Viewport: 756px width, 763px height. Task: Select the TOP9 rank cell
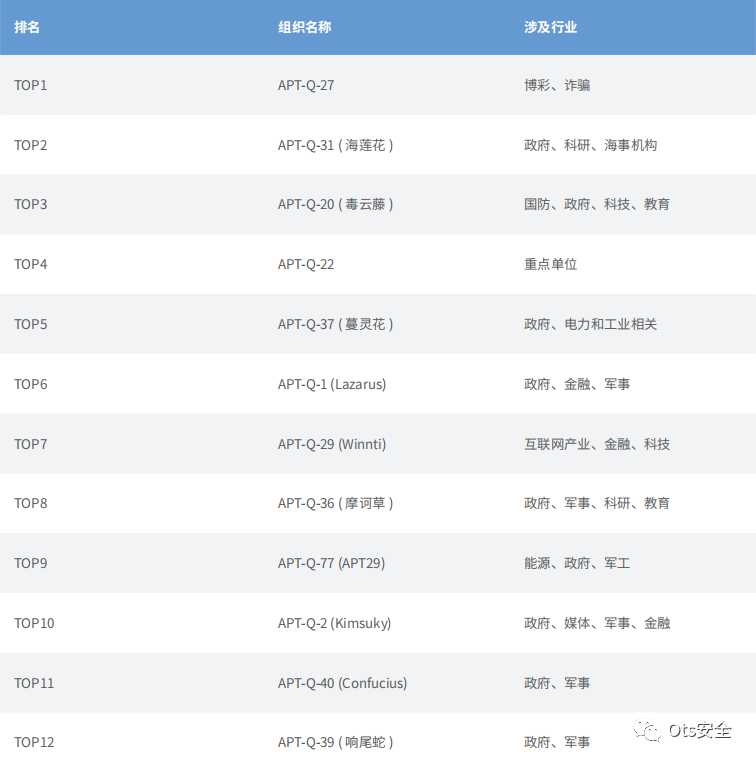click(31, 563)
